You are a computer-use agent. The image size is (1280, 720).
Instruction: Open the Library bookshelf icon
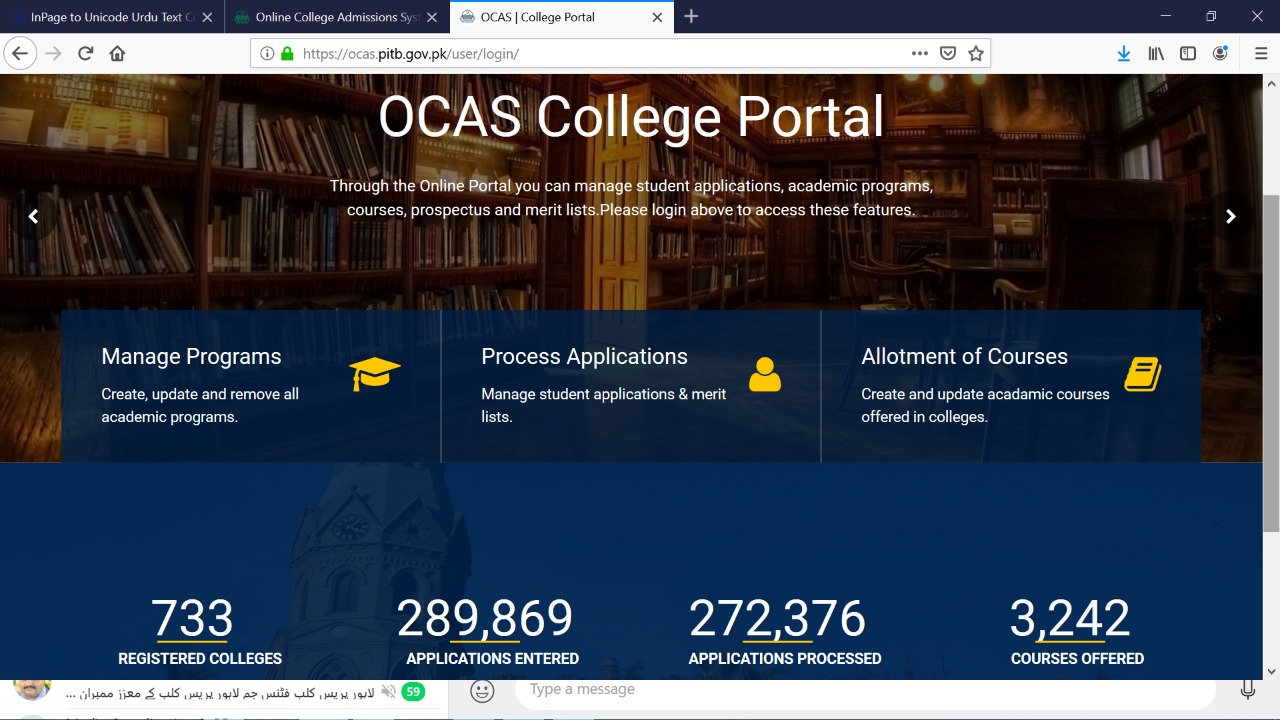point(1156,54)
